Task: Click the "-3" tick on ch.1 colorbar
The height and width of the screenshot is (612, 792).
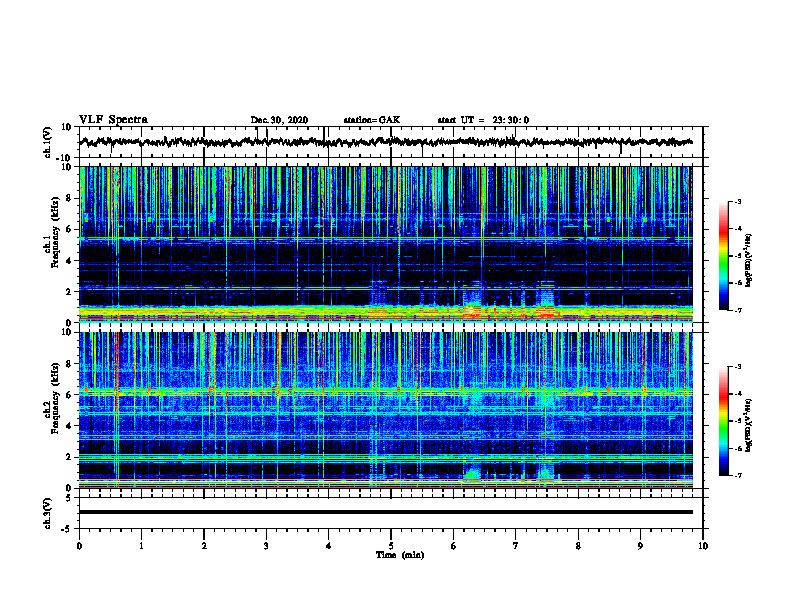Action: 737,201
